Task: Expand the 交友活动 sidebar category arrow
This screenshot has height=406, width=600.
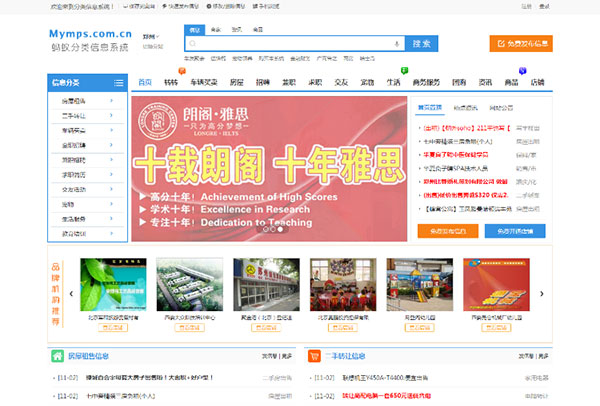Action: [x=111, y=189]
